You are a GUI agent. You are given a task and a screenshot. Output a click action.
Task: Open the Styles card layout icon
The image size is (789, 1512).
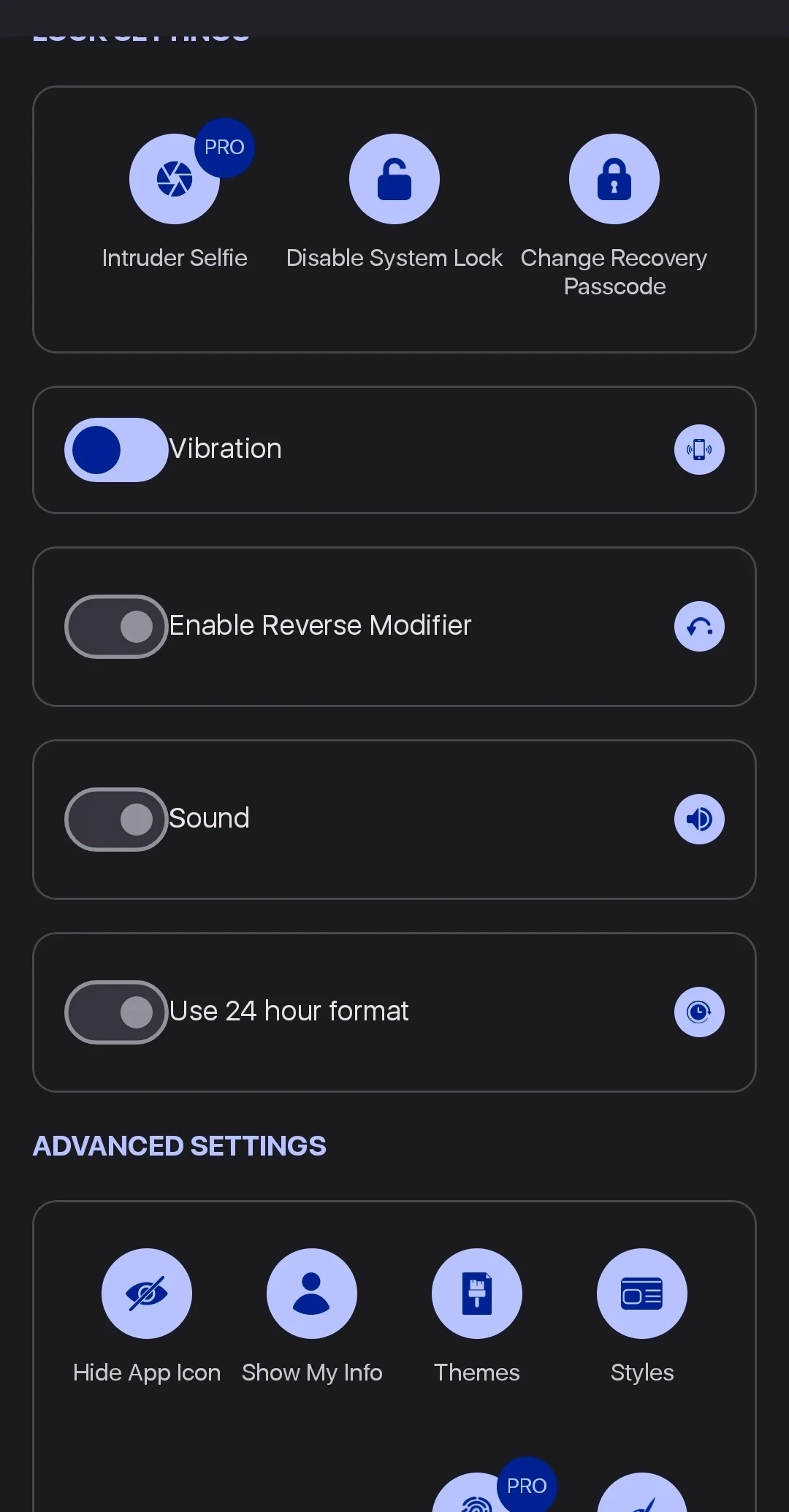click(641, 1293)
